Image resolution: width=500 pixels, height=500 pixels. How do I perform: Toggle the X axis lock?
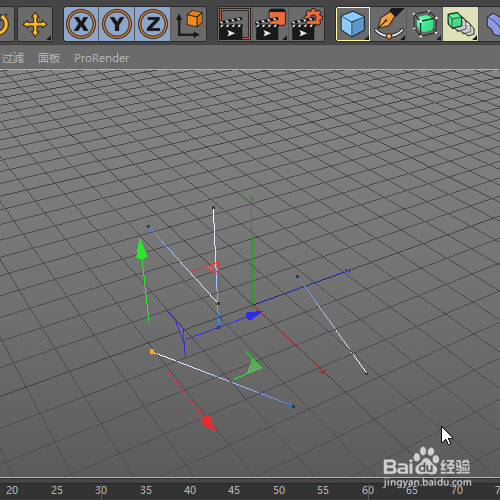click(81, 24)
